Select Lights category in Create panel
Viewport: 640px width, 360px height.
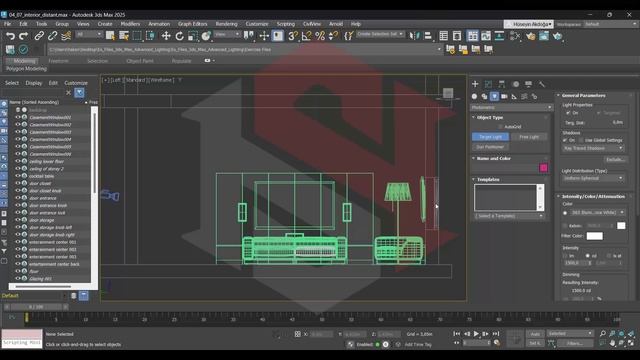pyautogui.click(x=494, y=96)
